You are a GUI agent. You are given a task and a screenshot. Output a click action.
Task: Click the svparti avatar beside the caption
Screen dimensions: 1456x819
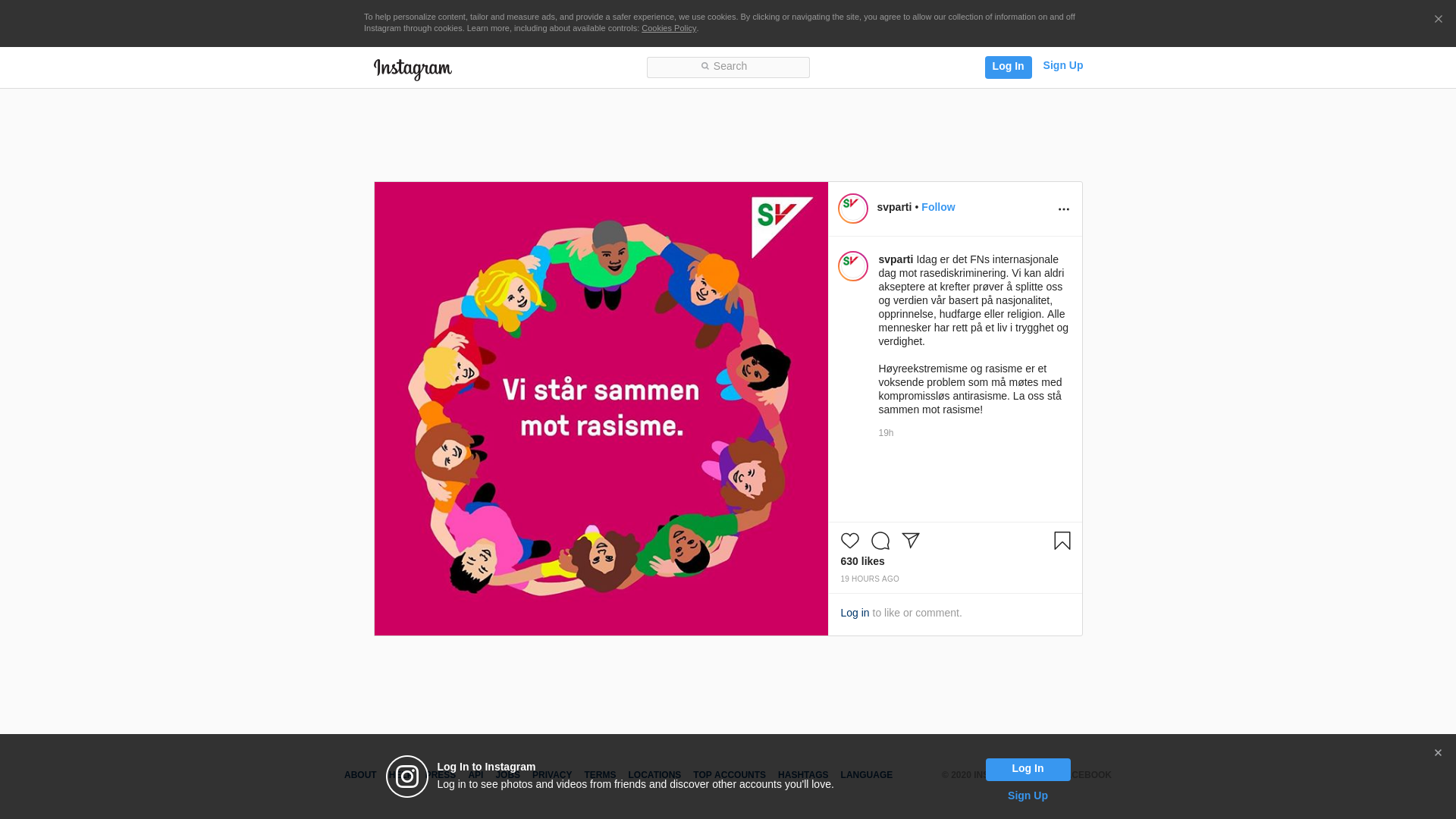click(x=852, y=266)
